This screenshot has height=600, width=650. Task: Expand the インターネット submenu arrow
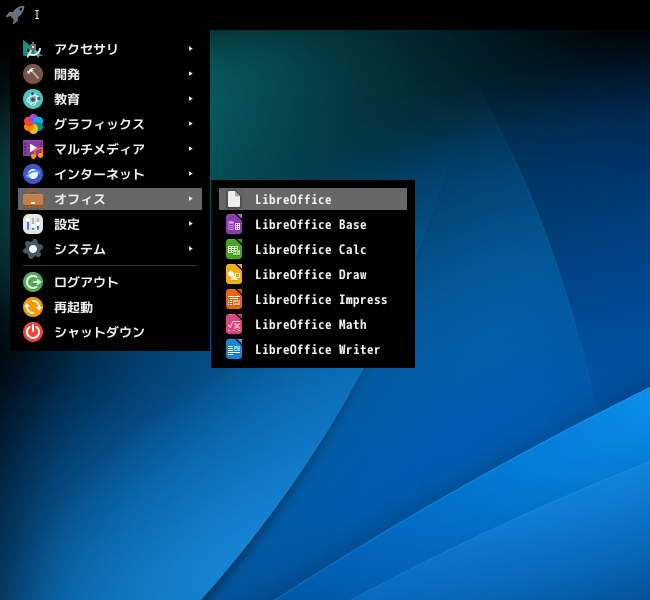click(x=191, y=174)
